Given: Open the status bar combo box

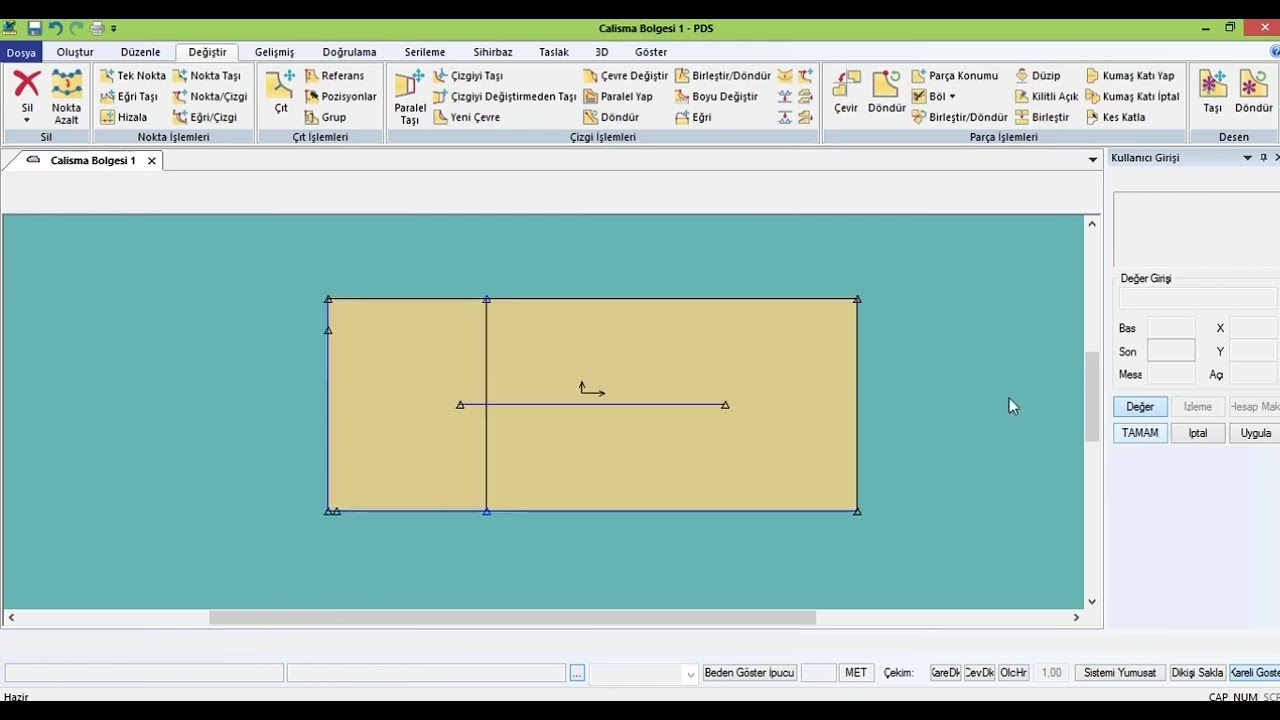Looking at the screenshot, I should pyautogui.click(x=690, y=674).
